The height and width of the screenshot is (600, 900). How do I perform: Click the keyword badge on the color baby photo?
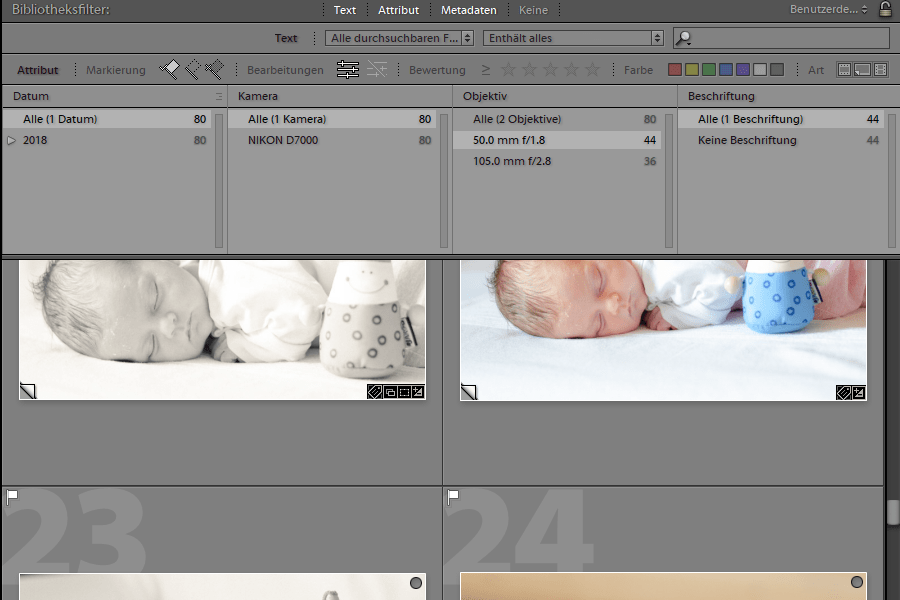[x=843, y=392]
